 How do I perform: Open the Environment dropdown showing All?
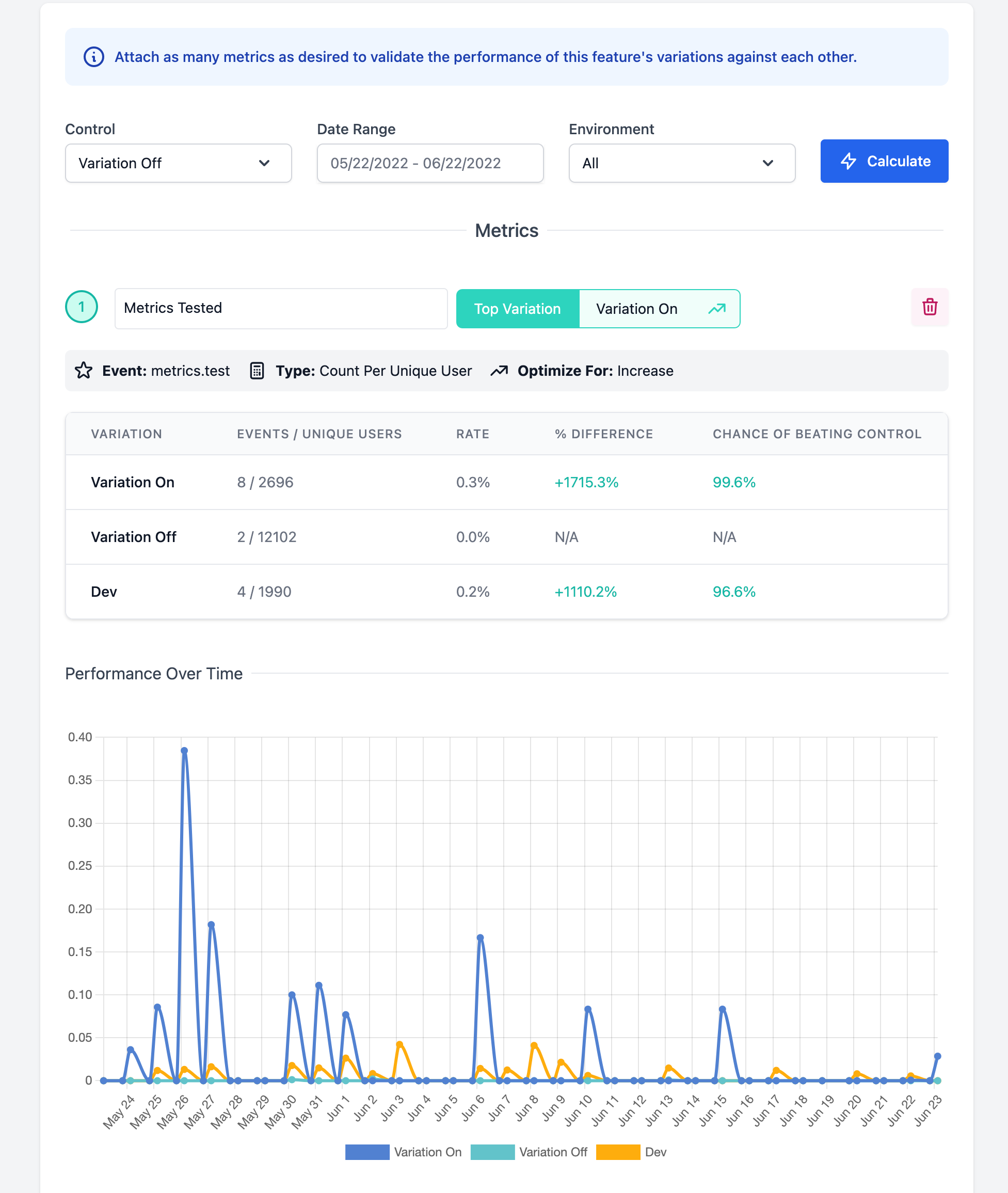pos(682,163)
